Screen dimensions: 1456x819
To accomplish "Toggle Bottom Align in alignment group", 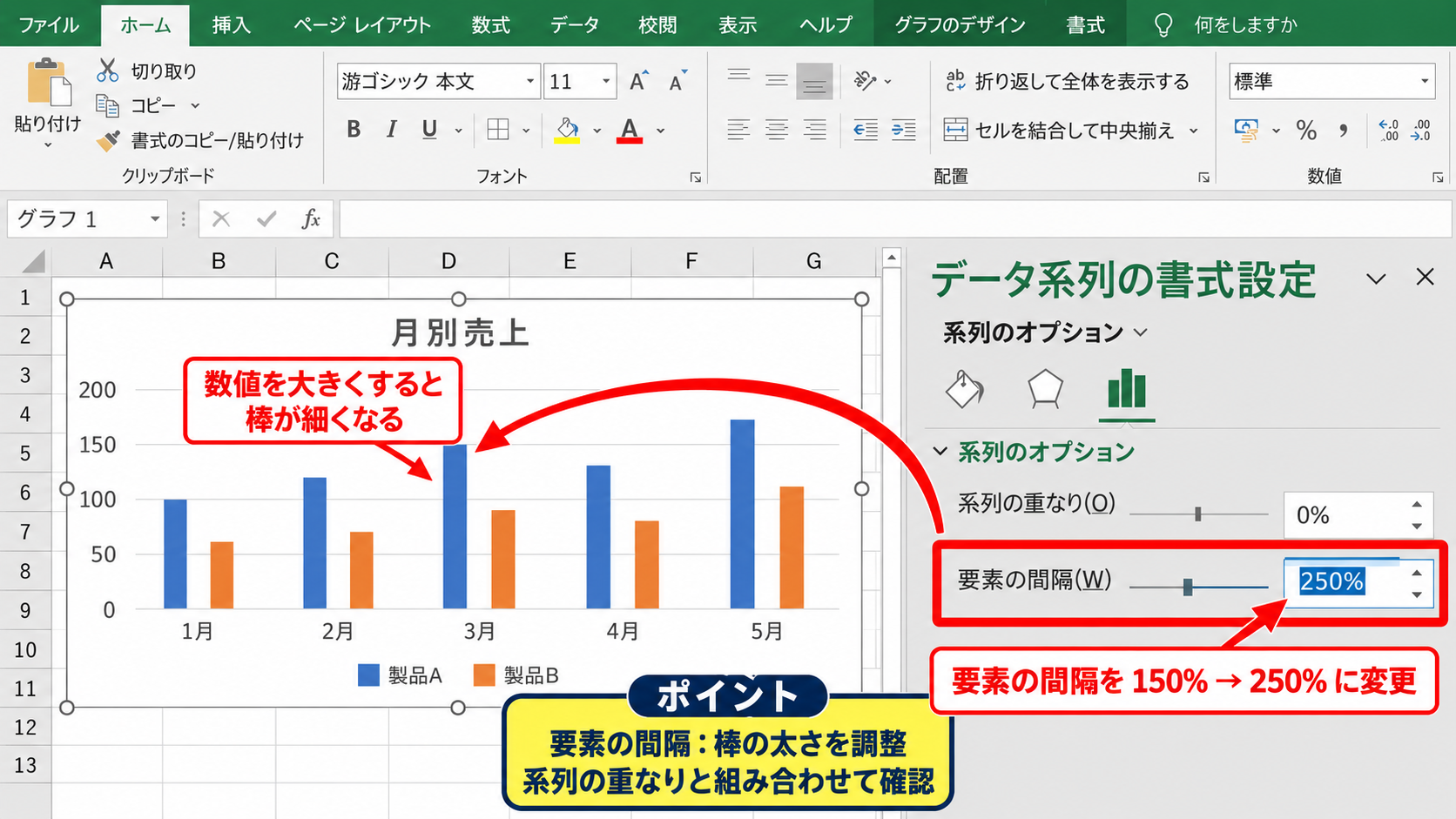I will click(814, 81).
